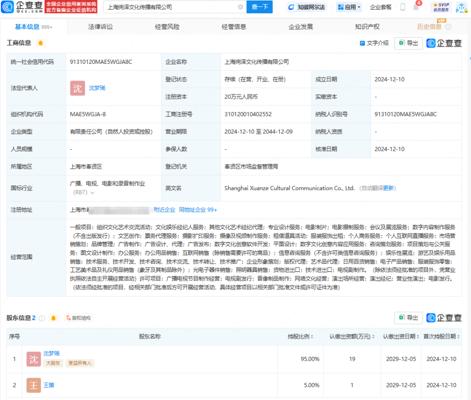Sort by the 持股比例 column header
471x400 pixels.
point(300,336)
